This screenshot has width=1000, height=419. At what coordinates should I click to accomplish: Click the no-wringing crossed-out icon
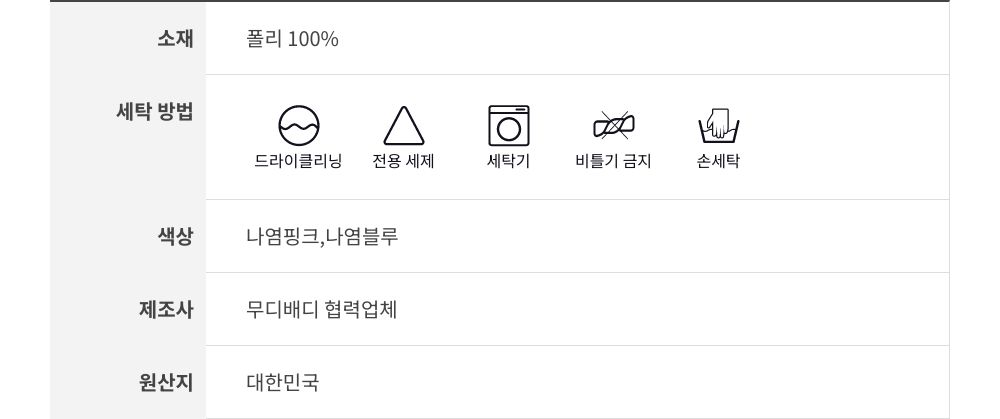613,126
